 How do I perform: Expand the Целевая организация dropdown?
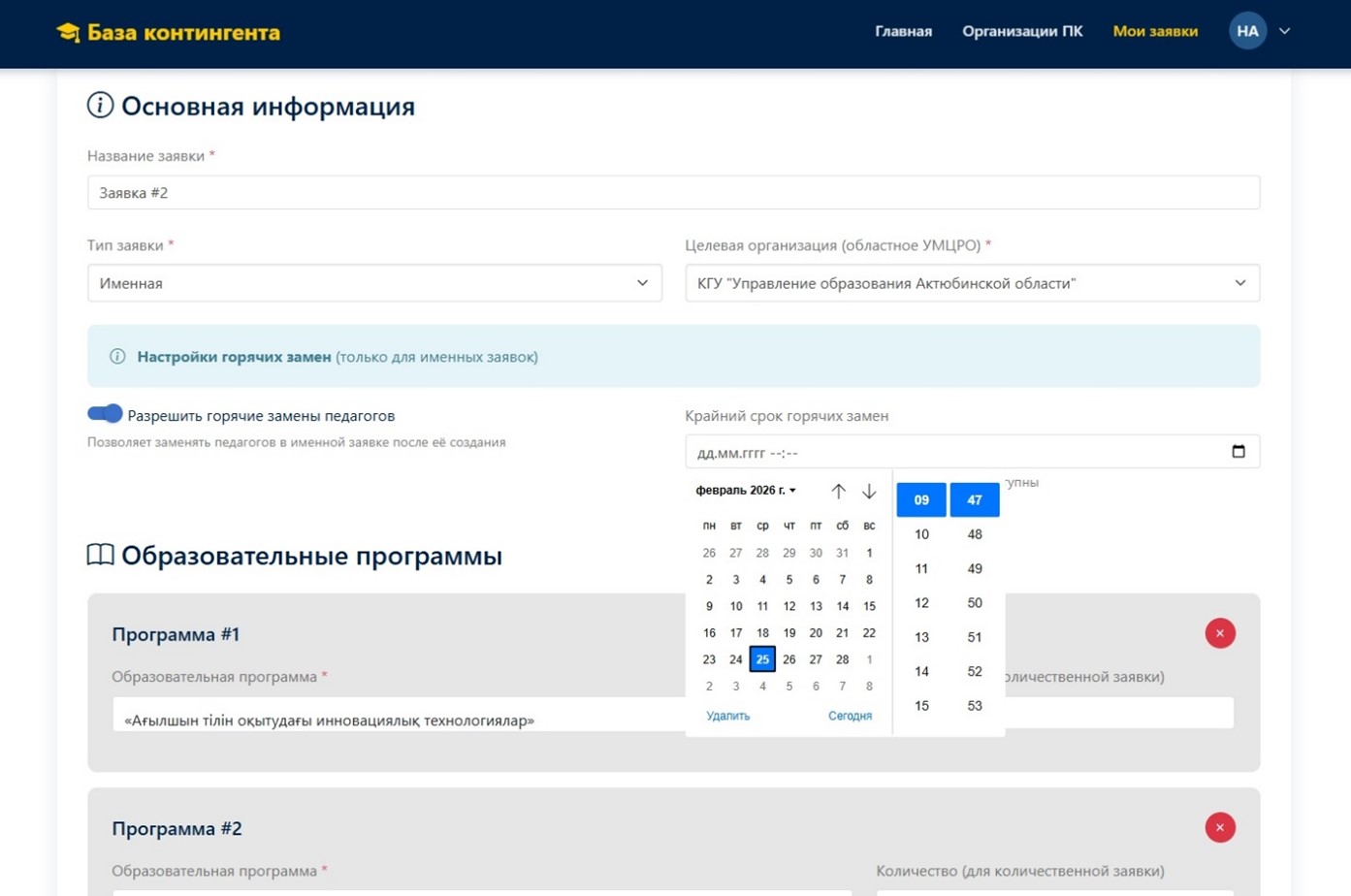coord(972,283)
